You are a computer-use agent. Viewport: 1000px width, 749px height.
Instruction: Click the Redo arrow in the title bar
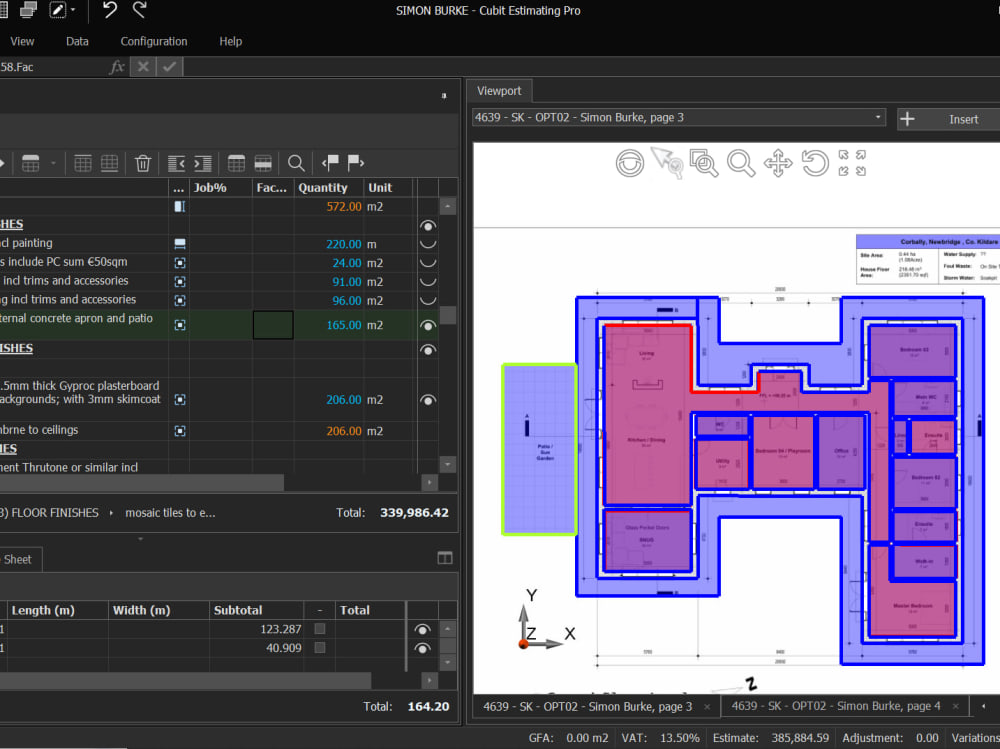click(140, 10)
